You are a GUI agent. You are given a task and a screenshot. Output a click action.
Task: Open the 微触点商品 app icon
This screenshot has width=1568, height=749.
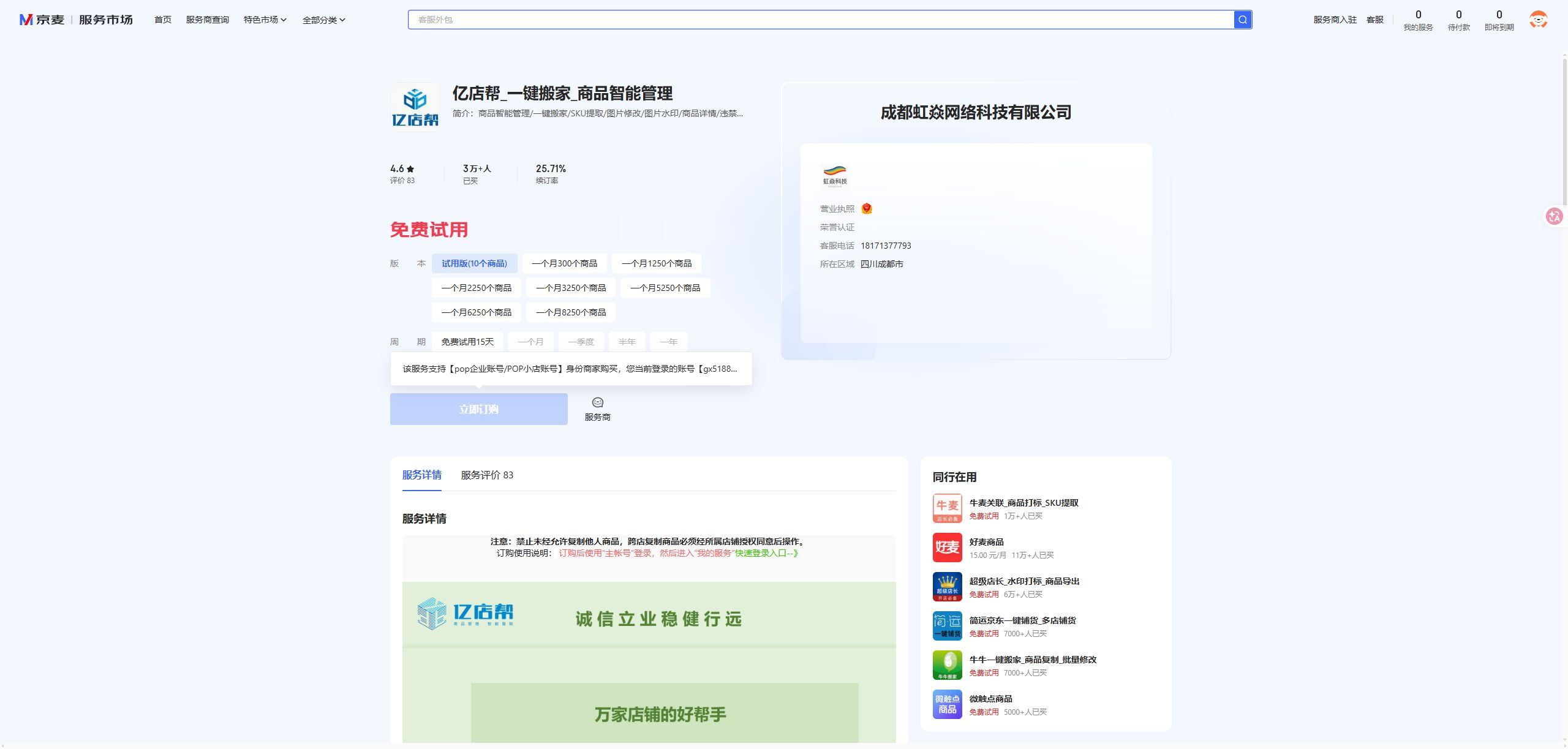pos(947,704)
